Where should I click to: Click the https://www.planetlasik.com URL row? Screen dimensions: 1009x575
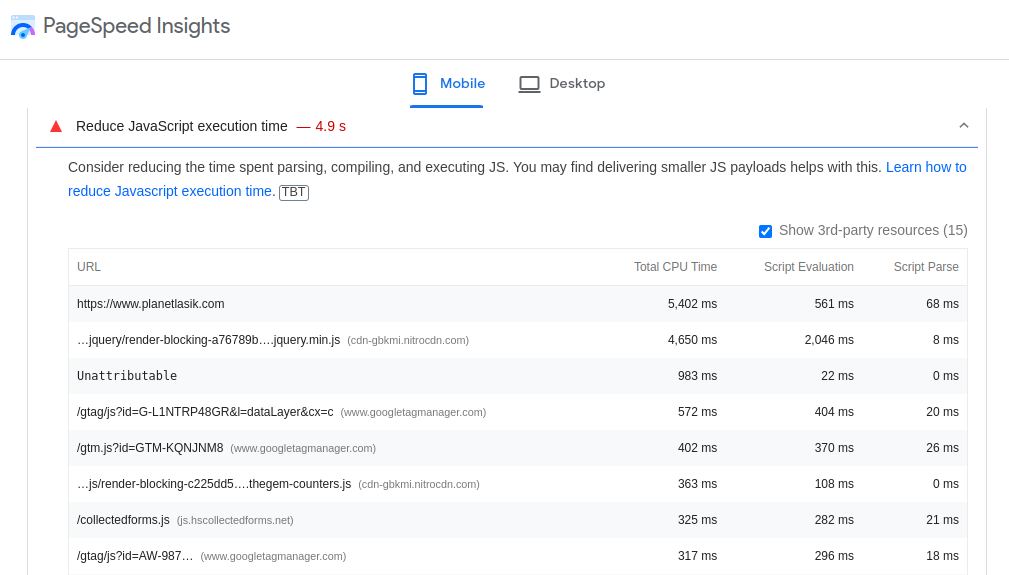tap(517, 304)
